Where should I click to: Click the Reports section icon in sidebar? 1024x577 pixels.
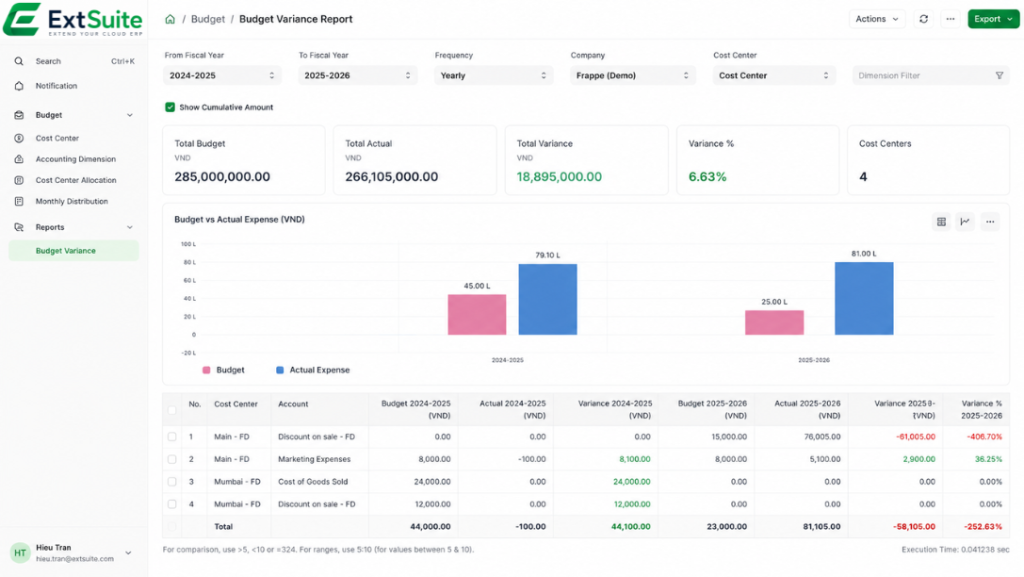coord(19,227)
